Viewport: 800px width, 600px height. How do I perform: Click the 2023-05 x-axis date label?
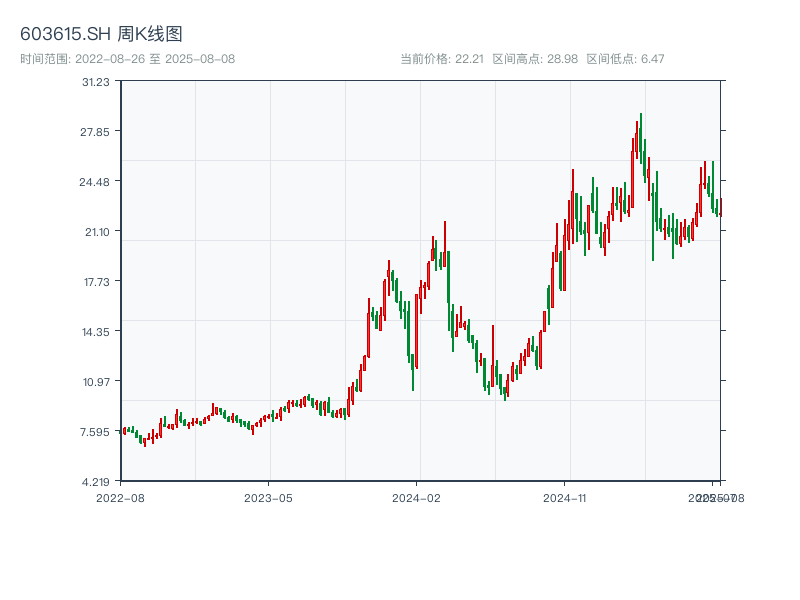pos(268,497)
